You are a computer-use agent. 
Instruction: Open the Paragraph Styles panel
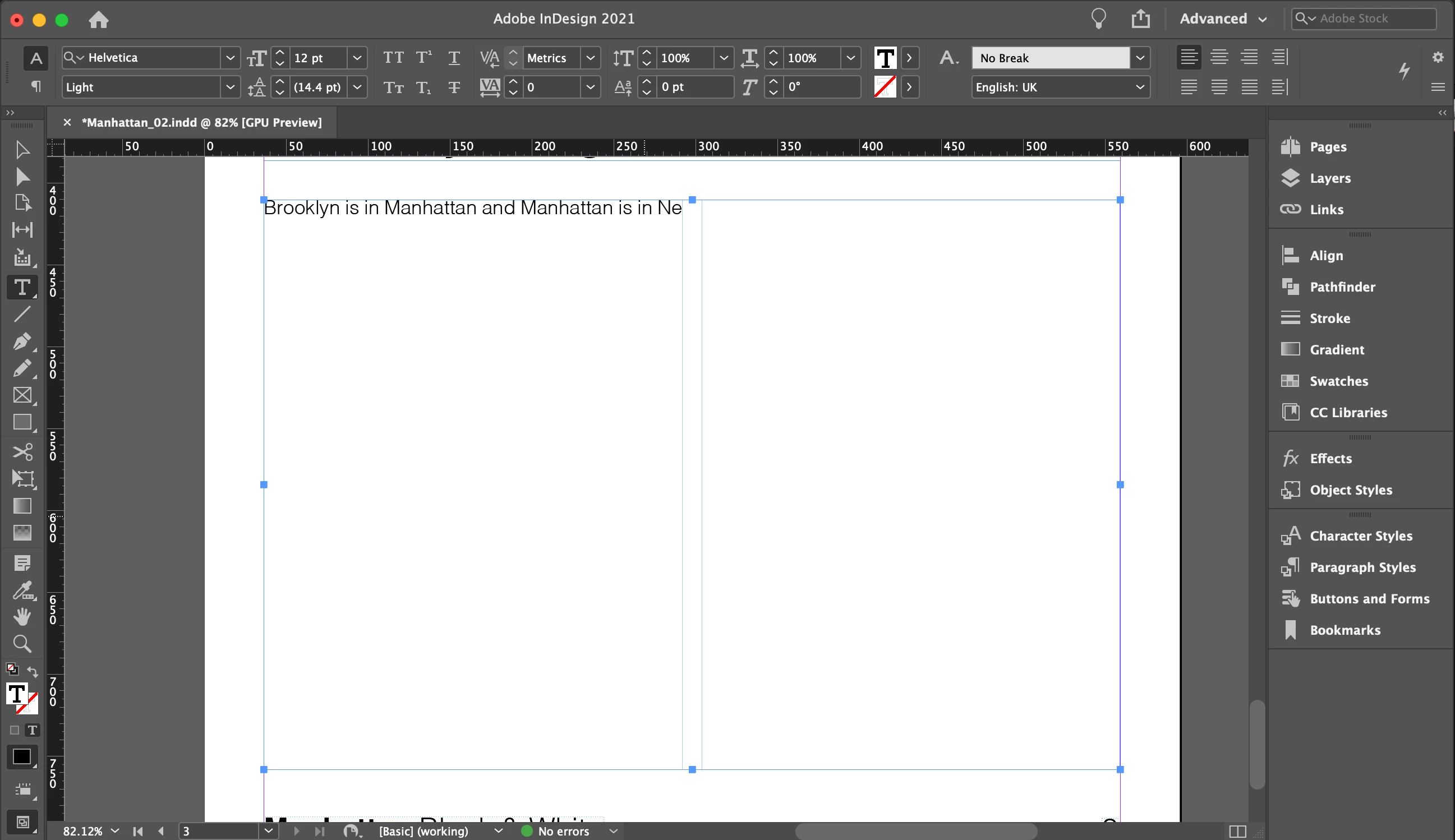click(x=1361, y=567)
